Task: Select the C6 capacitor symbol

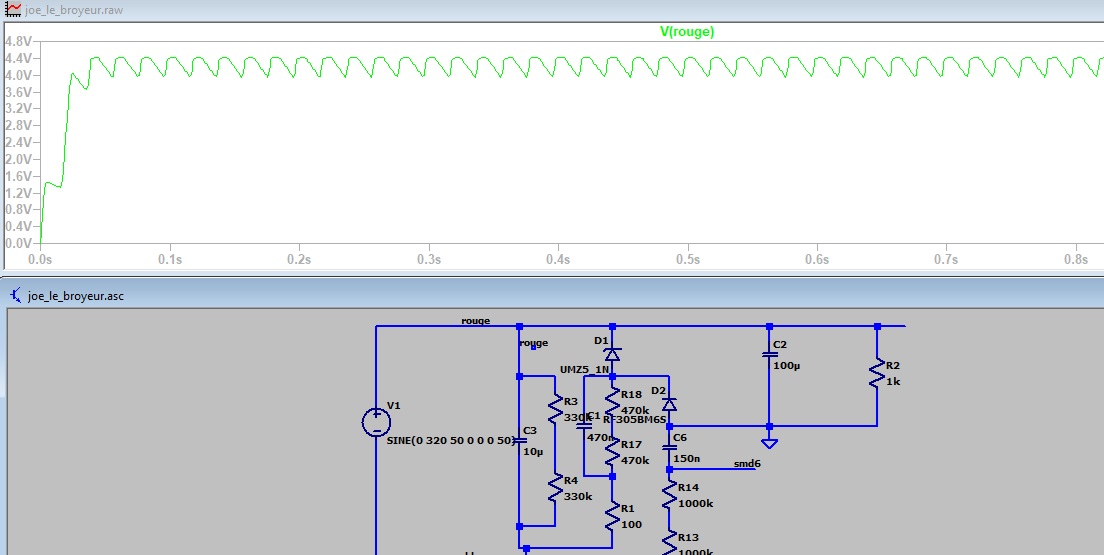Action: [x=669, y=447]
